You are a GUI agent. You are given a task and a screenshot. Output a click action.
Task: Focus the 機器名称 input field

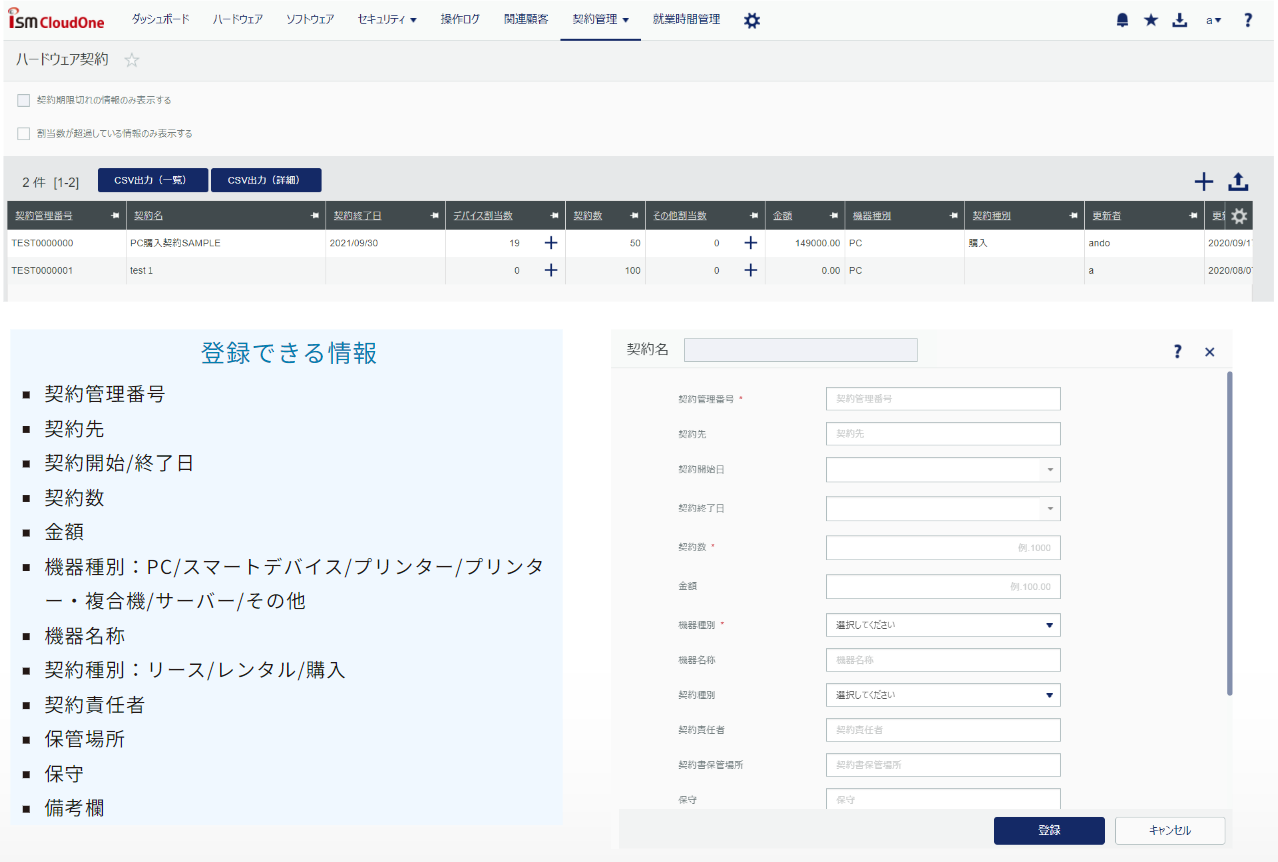tap(943, 660)
